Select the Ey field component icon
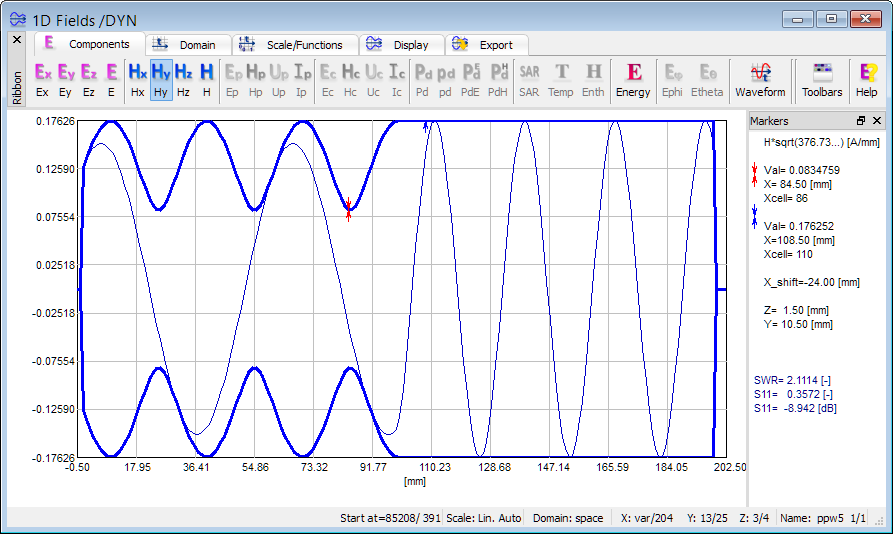This screenshot has width=893, height=534. click(66, 79)
